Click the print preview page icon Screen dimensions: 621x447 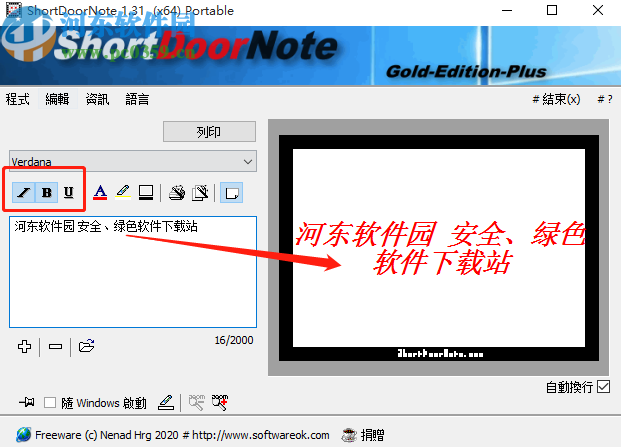tap(200, 192)
